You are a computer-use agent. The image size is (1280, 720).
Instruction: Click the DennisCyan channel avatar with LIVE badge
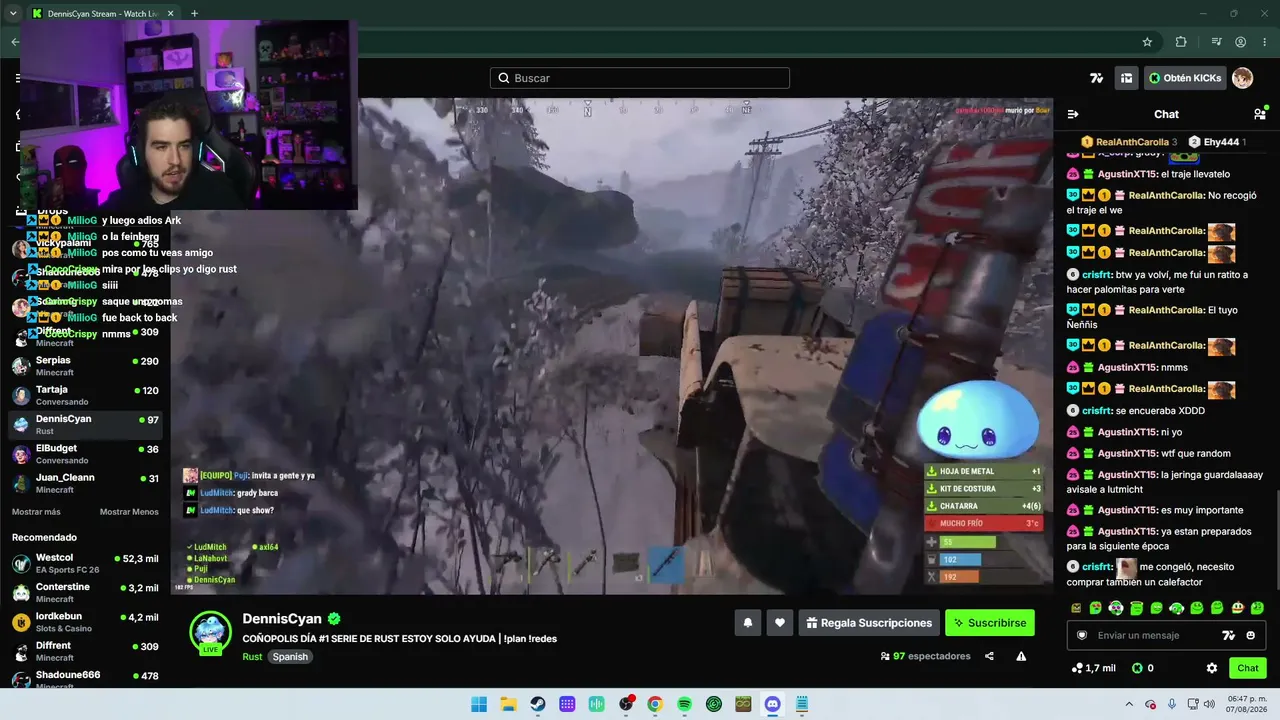click(x=211, y=632)
